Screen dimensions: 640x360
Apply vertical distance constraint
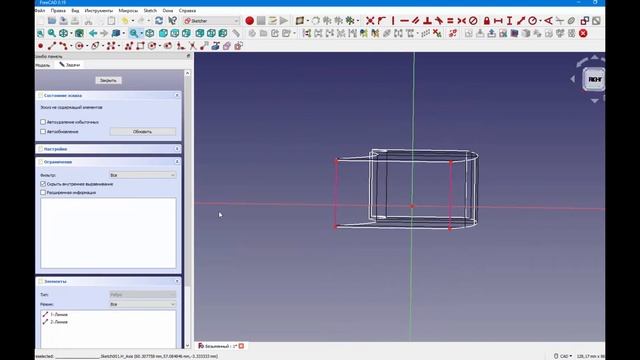click(x=509, y=20)
